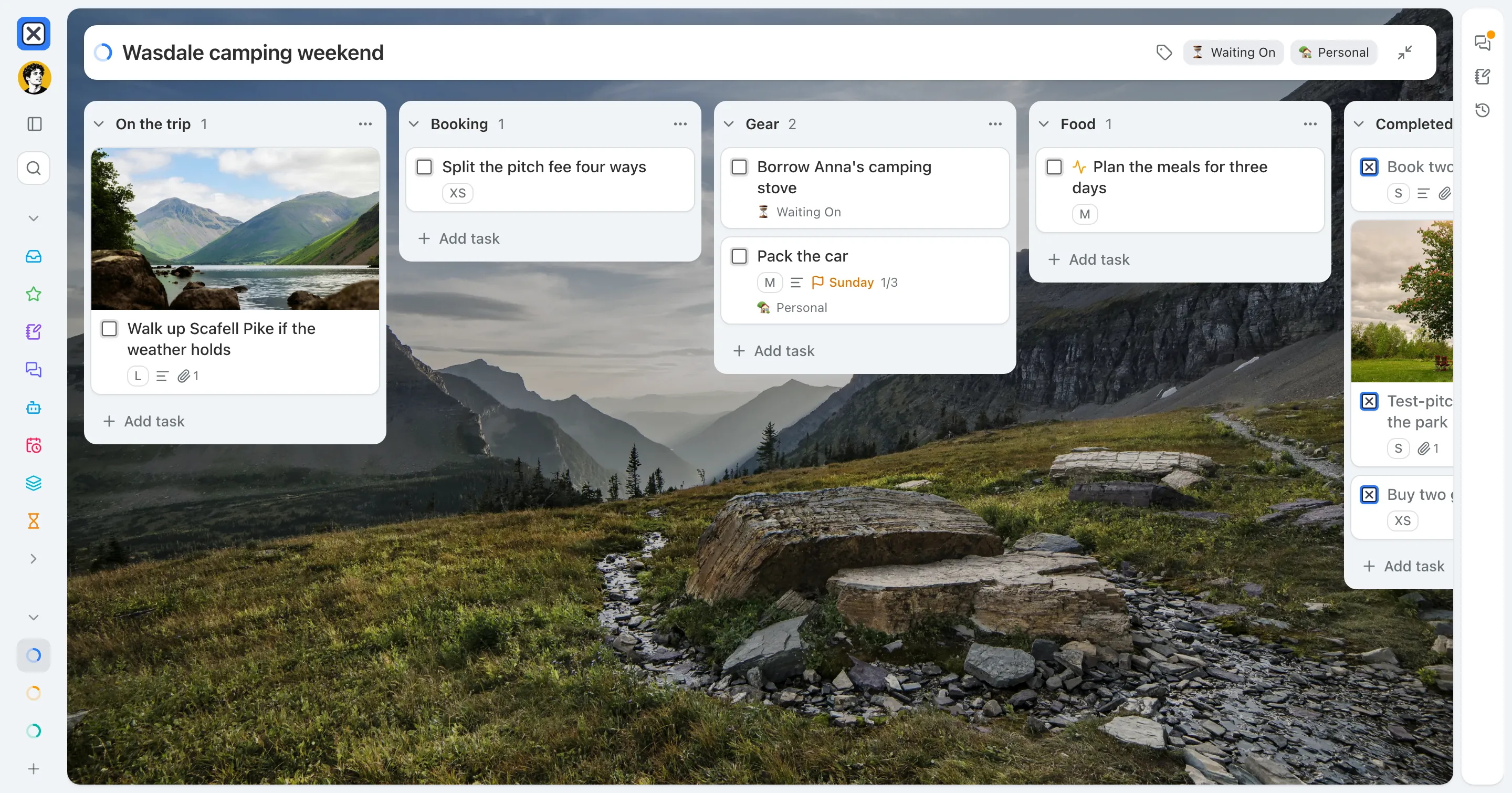Screen dimensions: 1512x793
Task: Add task in the Food column
Action: pos(1089,259)
